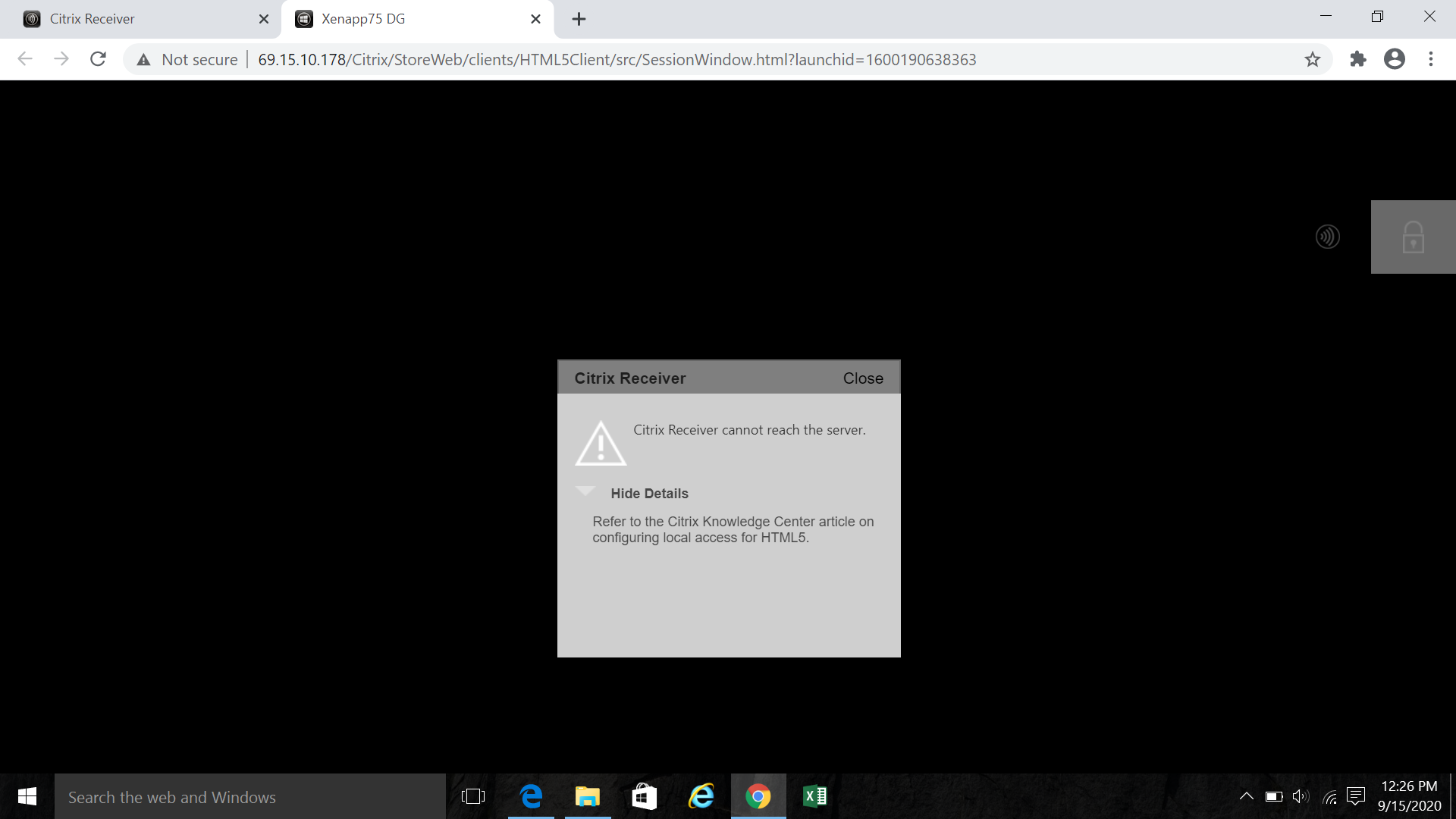Bookmark this page with star icon
Image resolution: width=1456 pixels, height=819 pixels.
[1313, 59]
